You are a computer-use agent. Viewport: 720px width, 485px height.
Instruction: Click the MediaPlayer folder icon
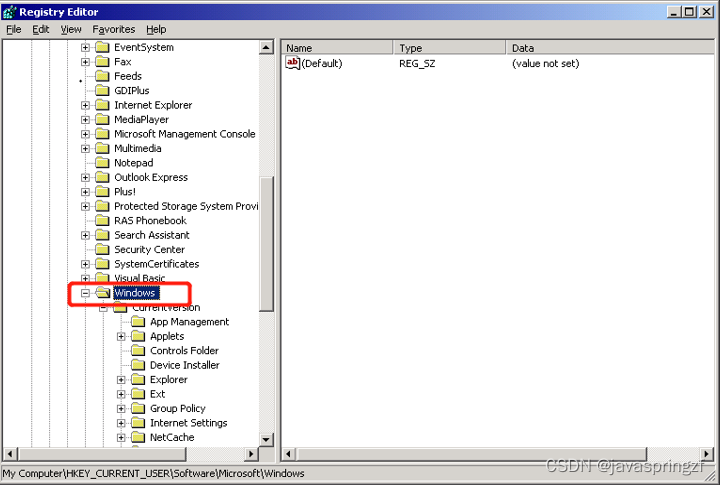click(x=102, y=119)
